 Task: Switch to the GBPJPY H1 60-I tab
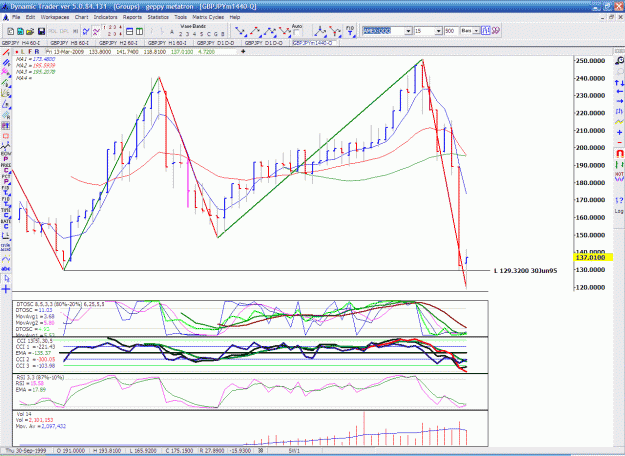pos(167,43)
